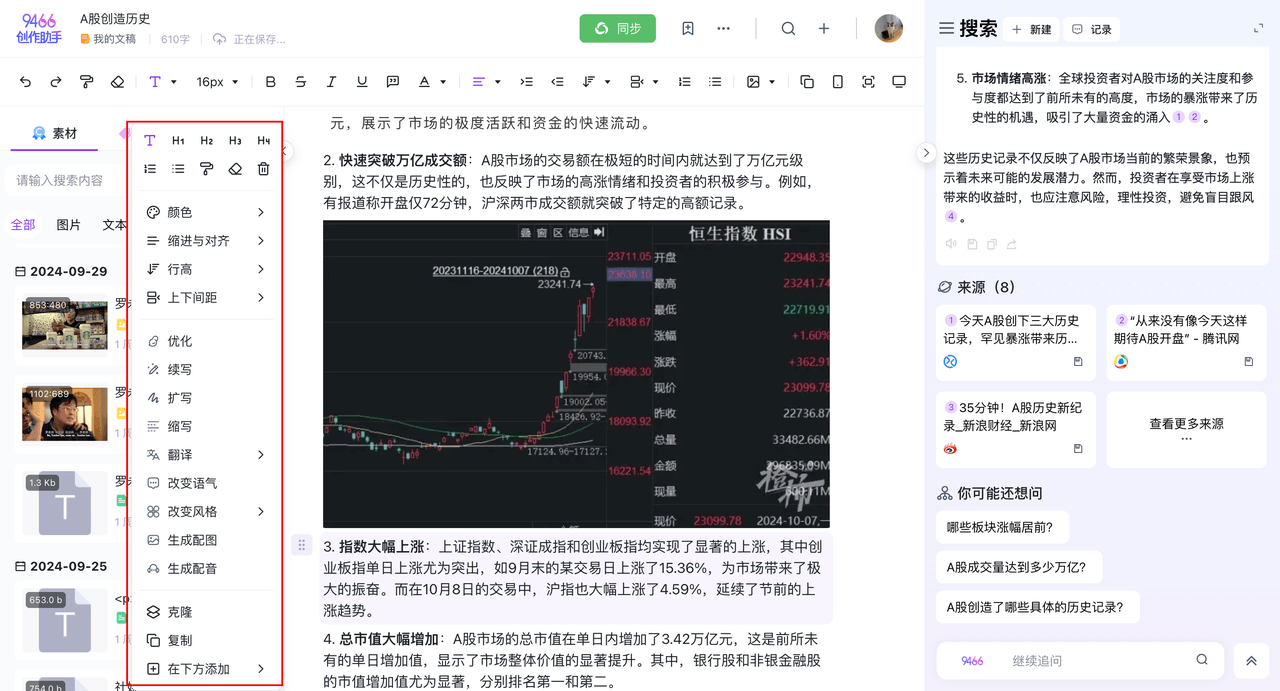Switch to the 图片 materials filter
The width and height of the screenshot is (1280, 691).
tap(69, 225)
